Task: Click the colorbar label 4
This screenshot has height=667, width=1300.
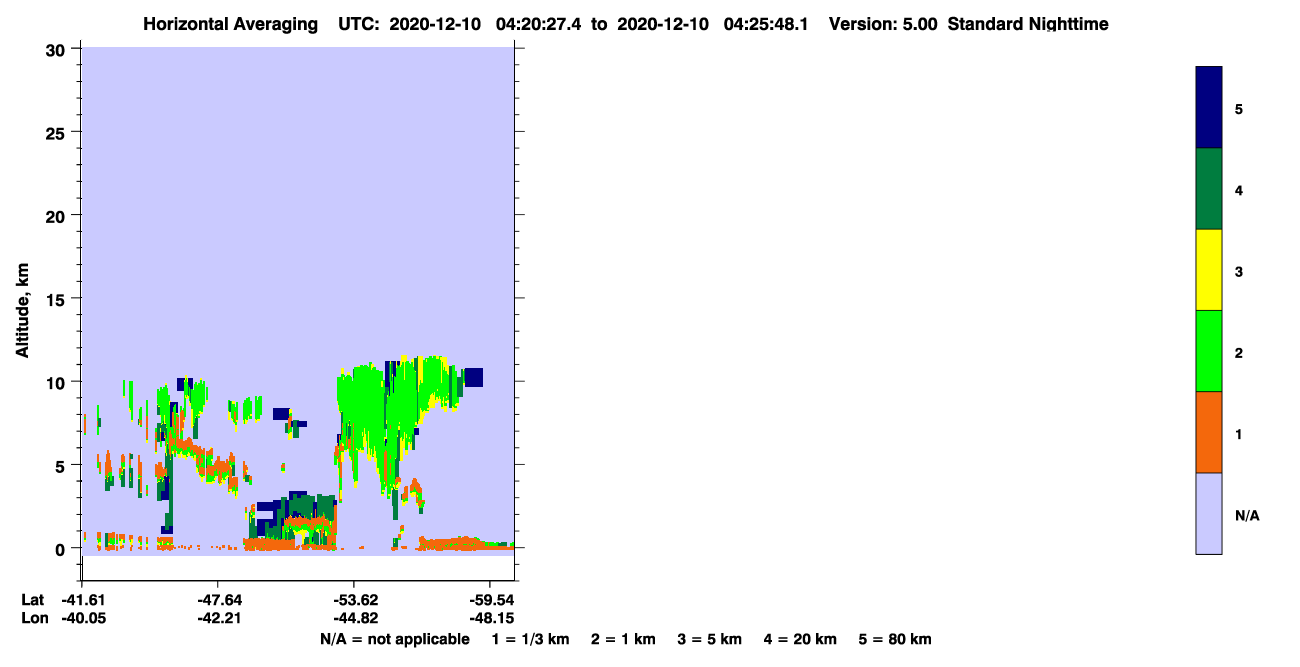Action: pos(1239,189)
